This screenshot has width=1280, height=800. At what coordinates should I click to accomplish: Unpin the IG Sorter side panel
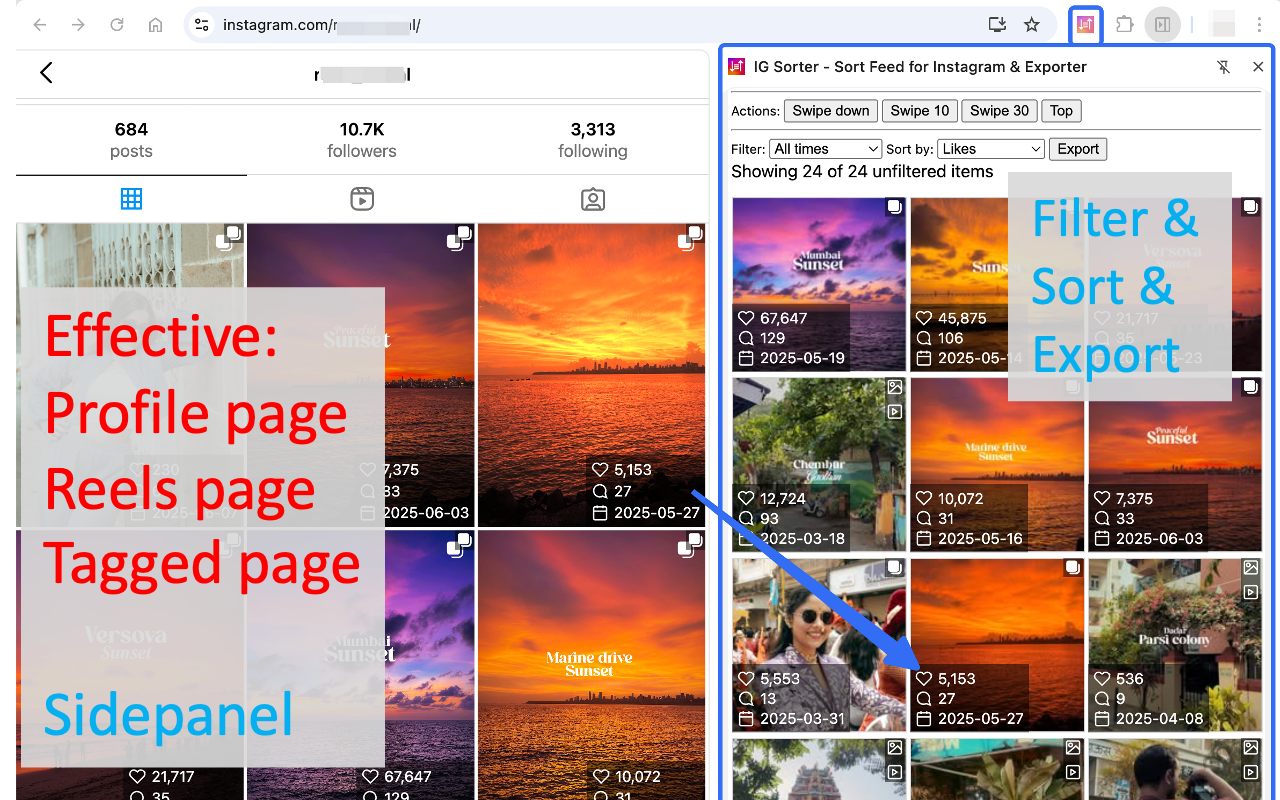click(x=1223, y=66)
